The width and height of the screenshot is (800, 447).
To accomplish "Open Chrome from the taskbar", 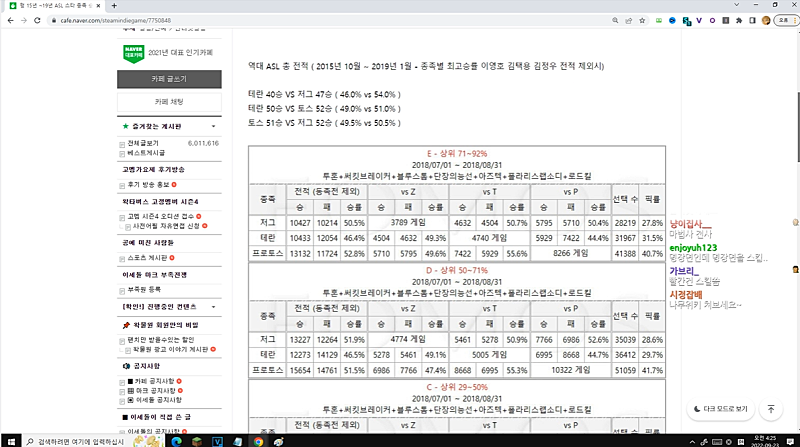I will coord(258,441).
